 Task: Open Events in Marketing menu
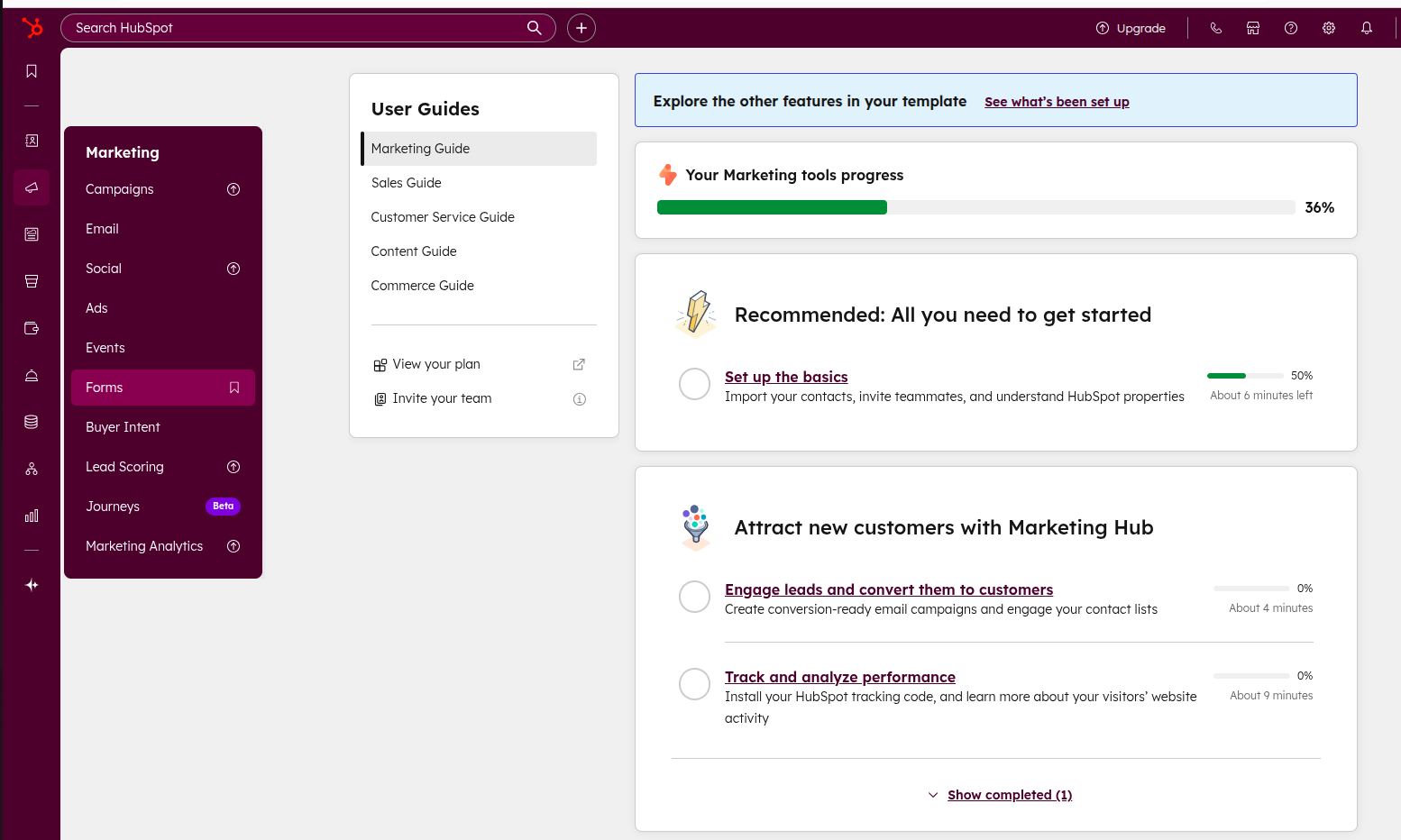point(163,348)
